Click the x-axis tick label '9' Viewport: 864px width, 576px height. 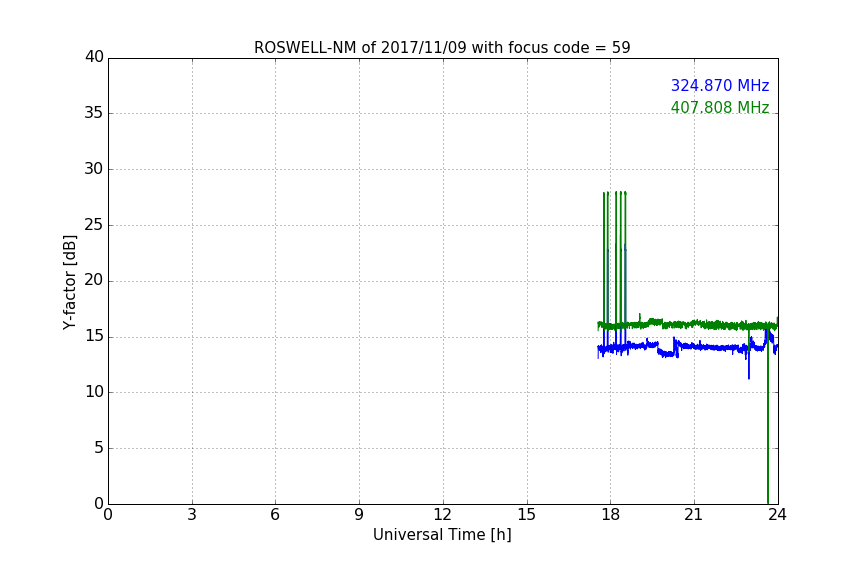pyautogui.click(x=359, y=515)
